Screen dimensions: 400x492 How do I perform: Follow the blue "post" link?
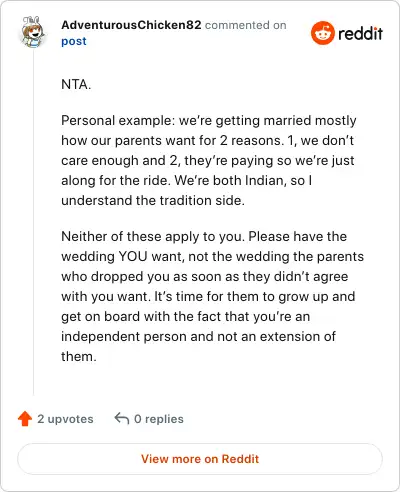[x=74, y=41]
